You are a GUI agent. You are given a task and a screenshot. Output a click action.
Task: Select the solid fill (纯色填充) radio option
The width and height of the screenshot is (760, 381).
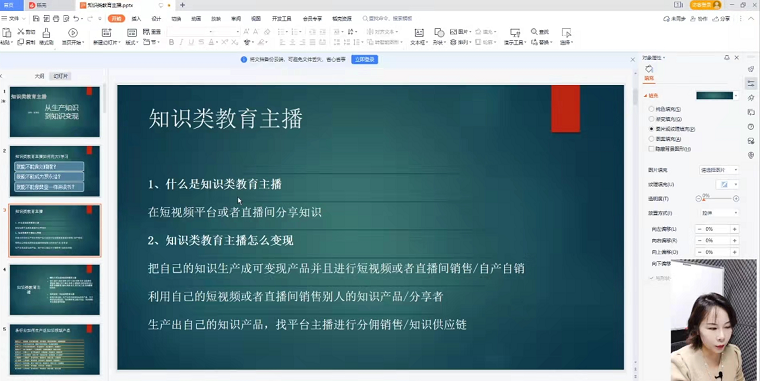tap(651, 109)
